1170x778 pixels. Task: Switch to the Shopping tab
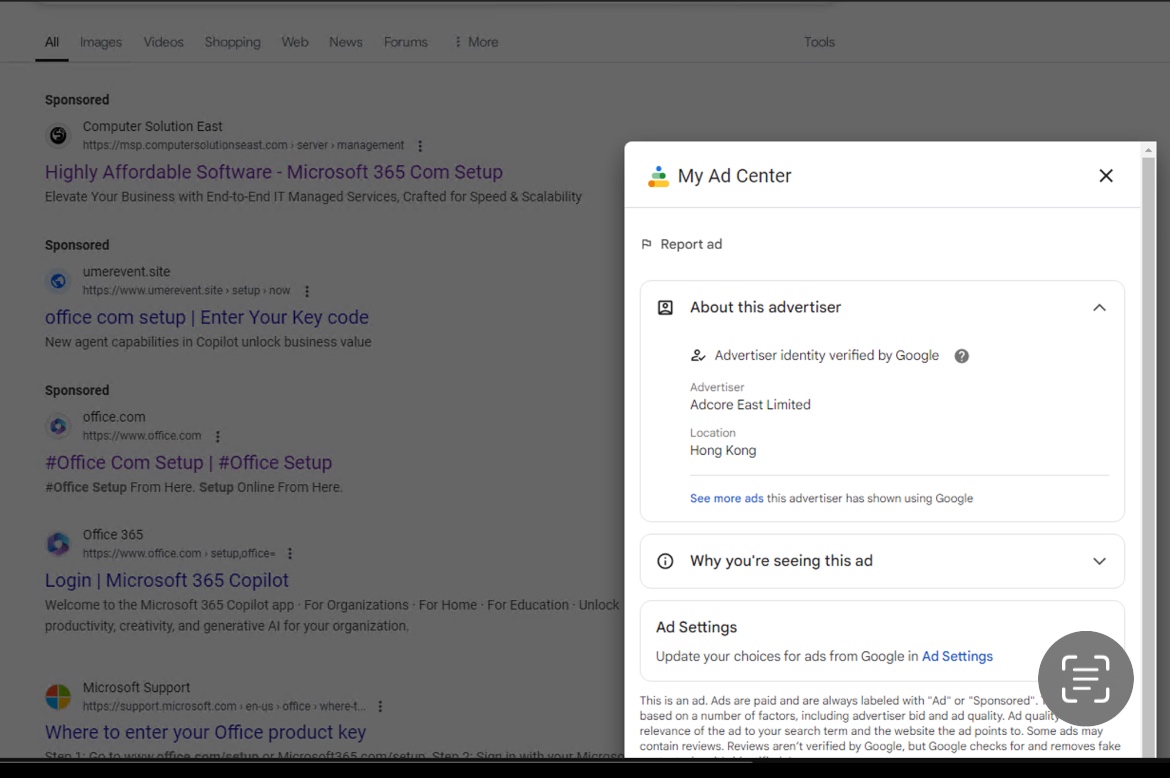click(232, 42)
